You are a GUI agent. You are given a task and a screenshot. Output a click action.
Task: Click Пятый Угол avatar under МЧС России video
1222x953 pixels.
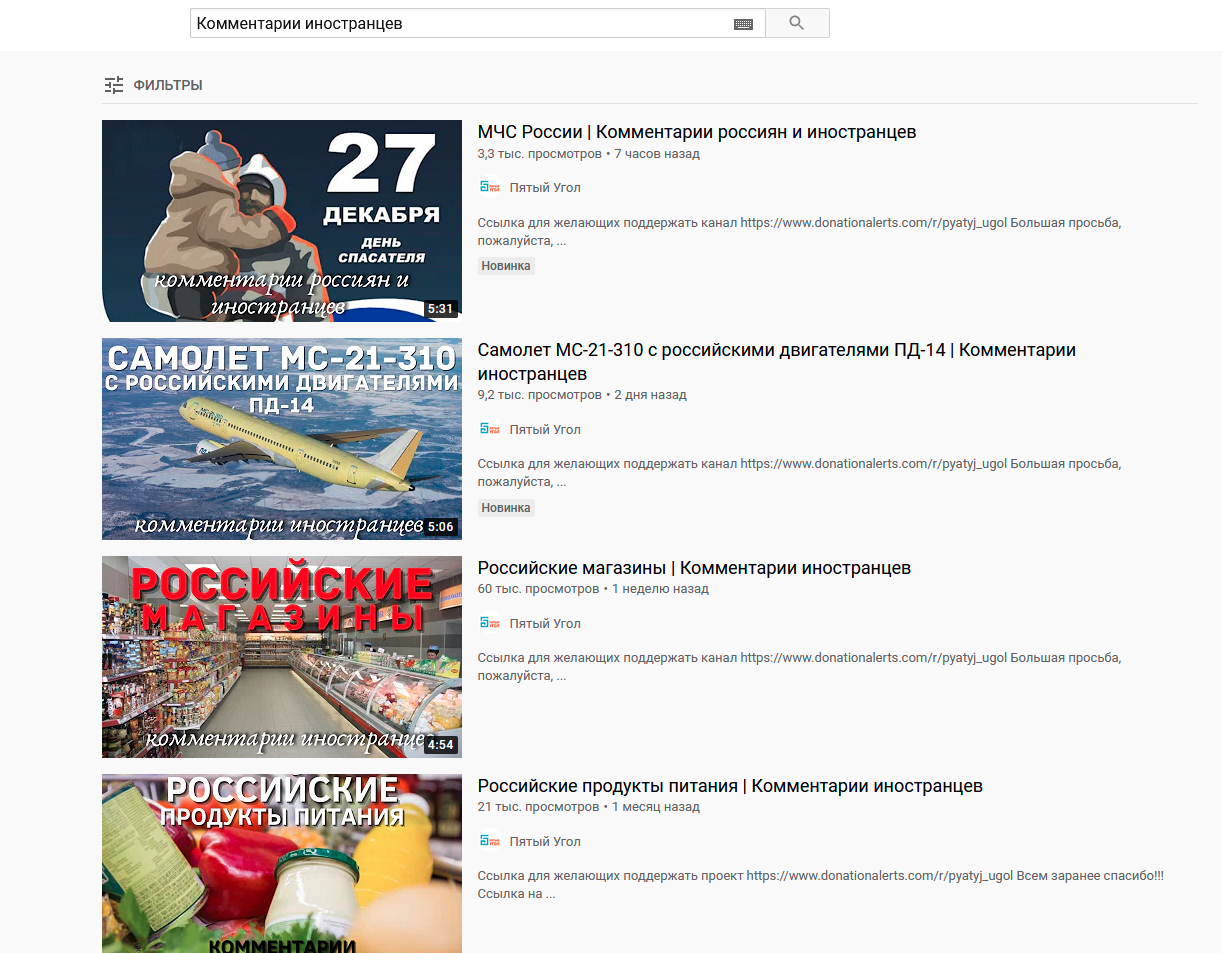[x=489, y=187]
